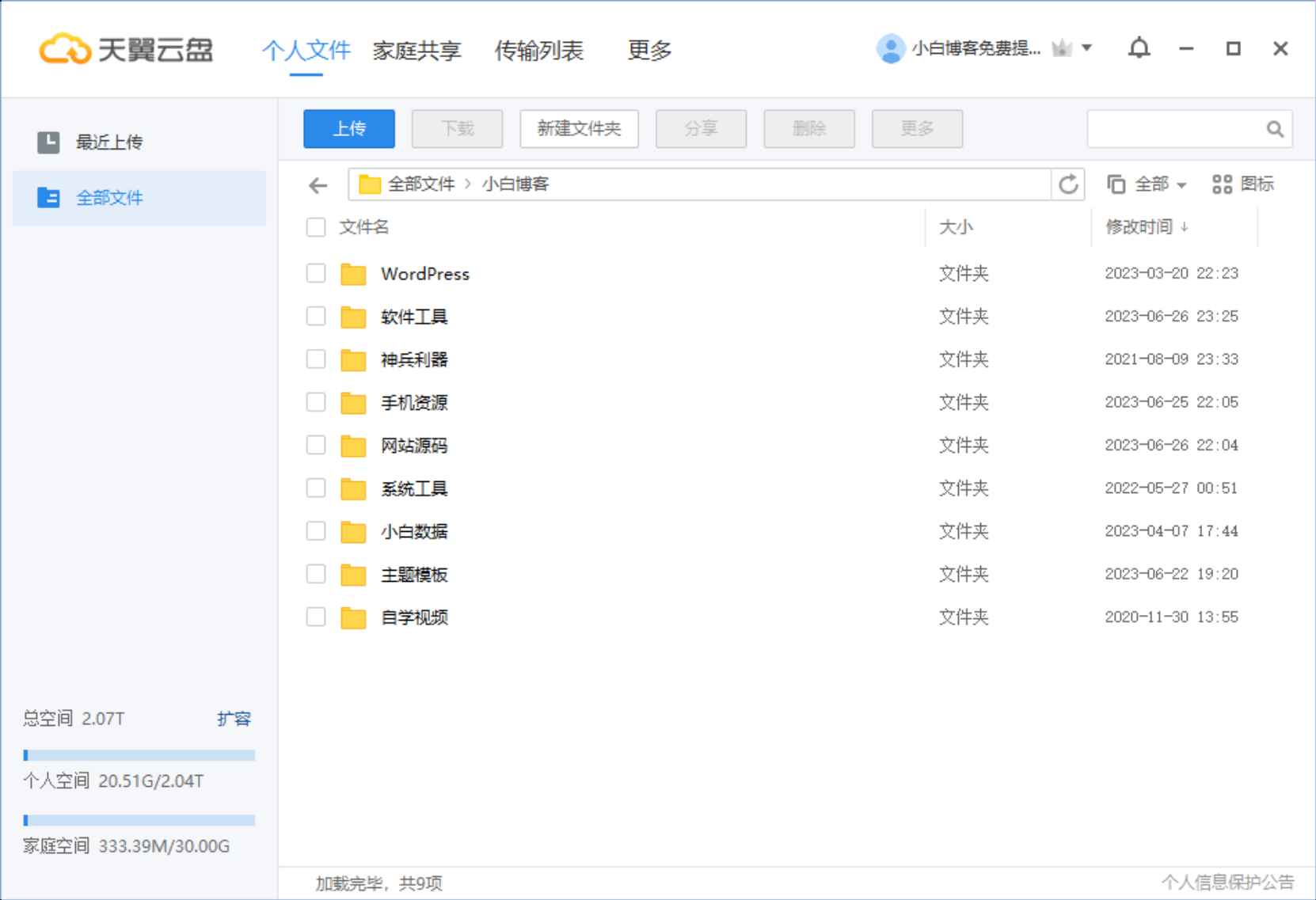The height and width of the screenshot is (900, 1316).
Task: Click 全部文件 in the breadcrumb path
Action: click(x=421, y=184)
